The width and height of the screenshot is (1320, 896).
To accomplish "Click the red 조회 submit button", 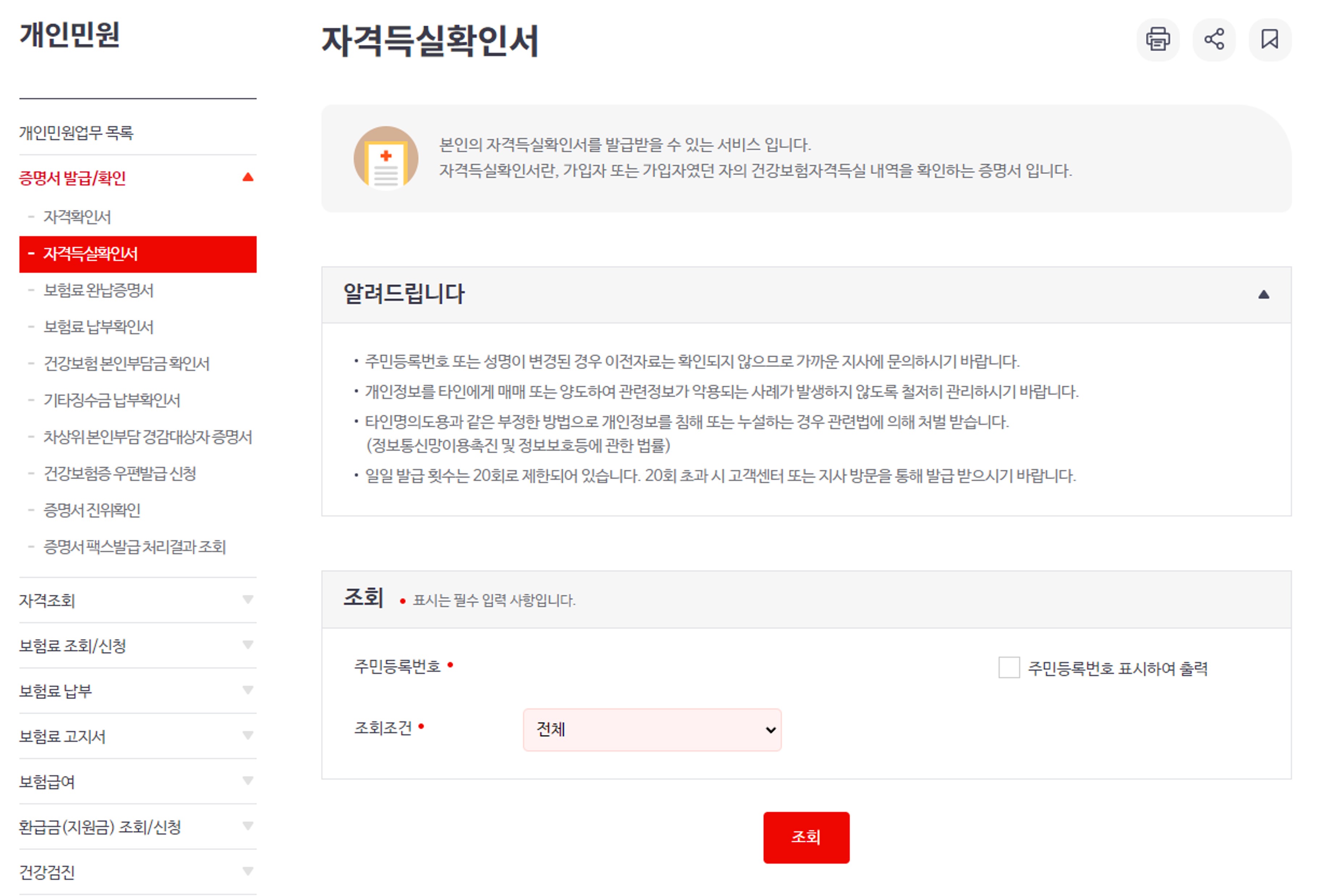I will click(807, 837).
